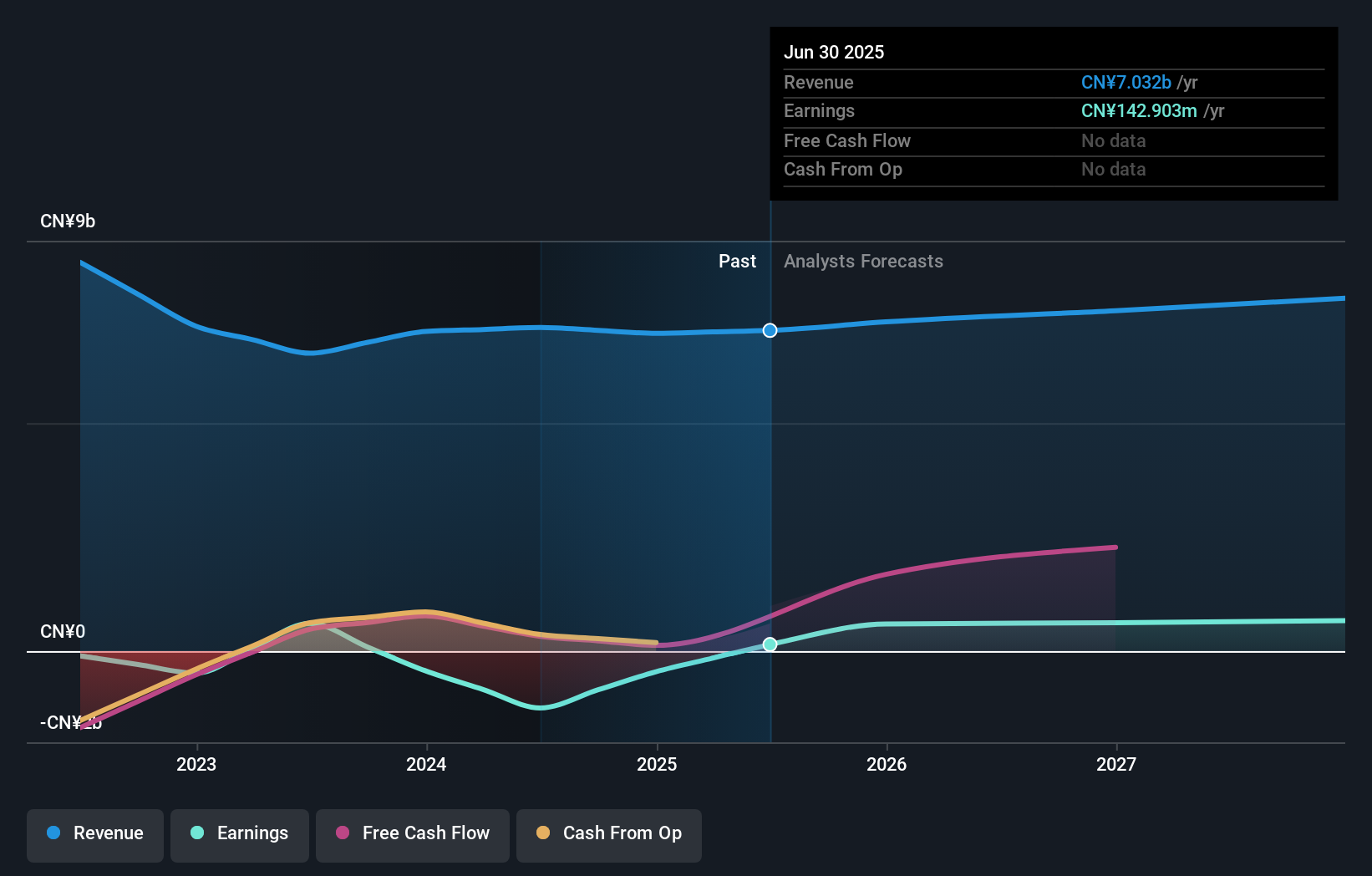Viewport: 1372px width, 876px height.
Task: Click the pink Free Cash Flow legend dot
Action: pyautogui.click(x=341, y=833)
